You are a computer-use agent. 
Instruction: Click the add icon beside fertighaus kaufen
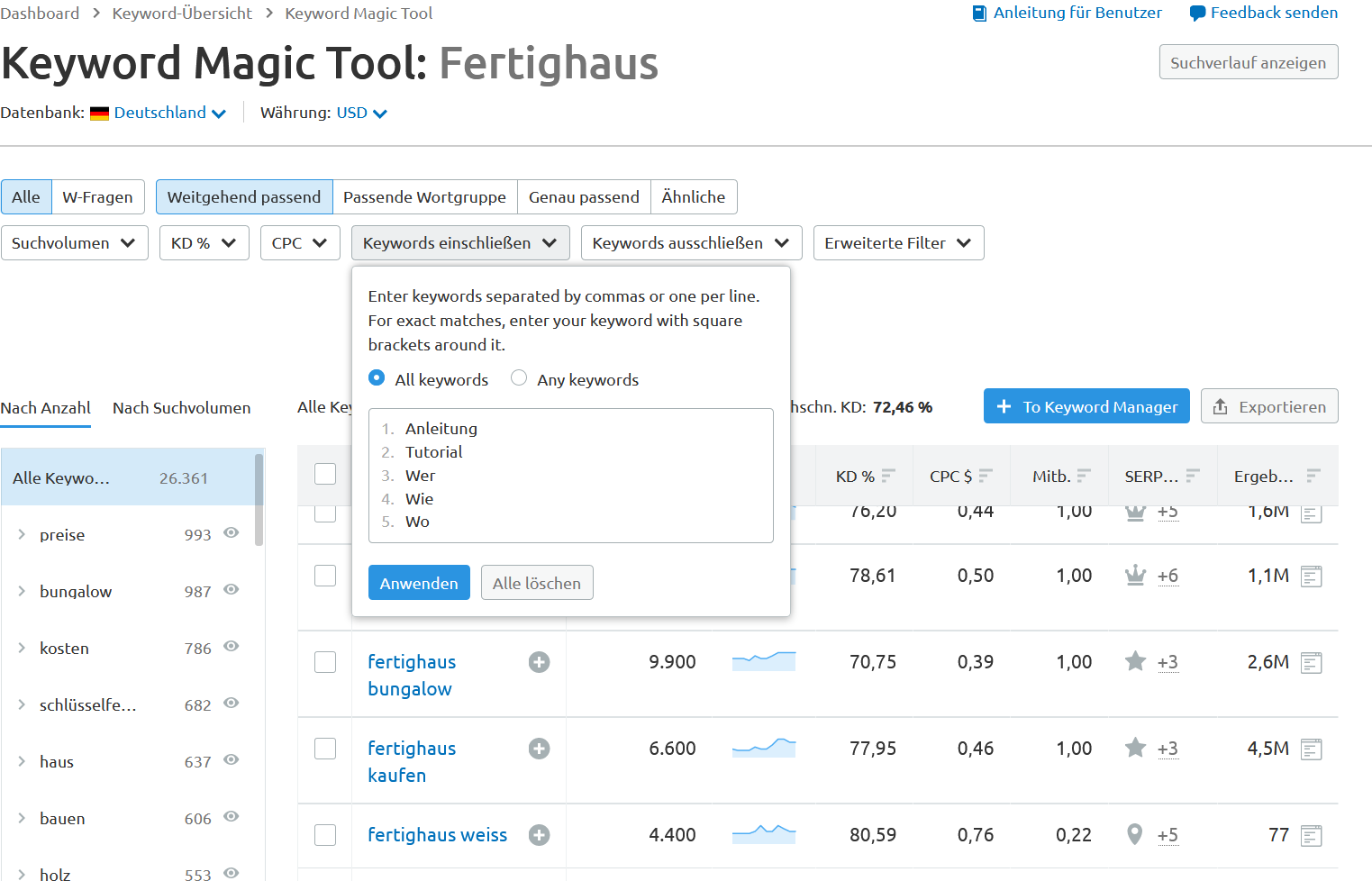pyautogui.click(x=539, y=749)
